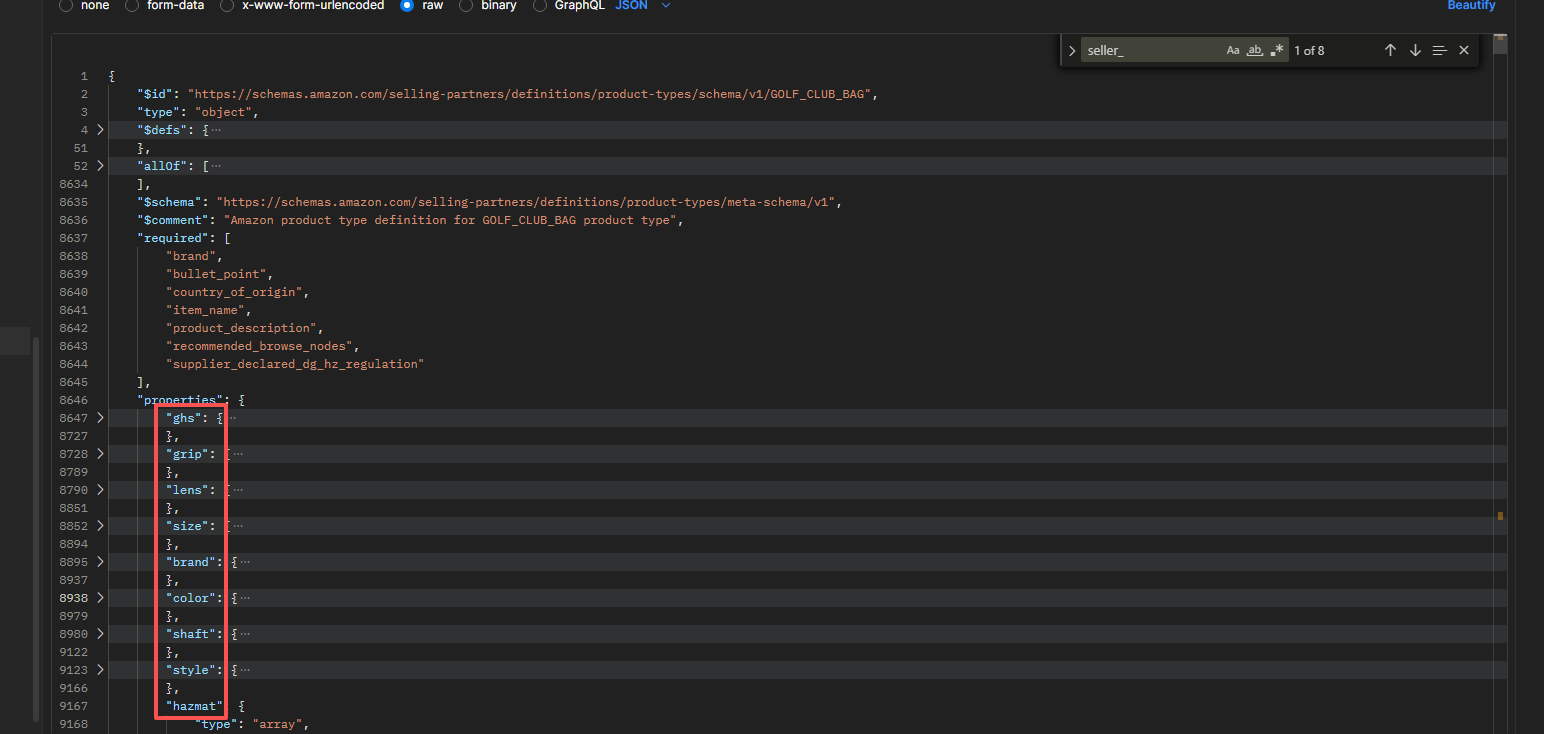Screen dimensions: 1544x734
Task: Expand the shaft property fold arrow
Action: [x=100, y=634]
